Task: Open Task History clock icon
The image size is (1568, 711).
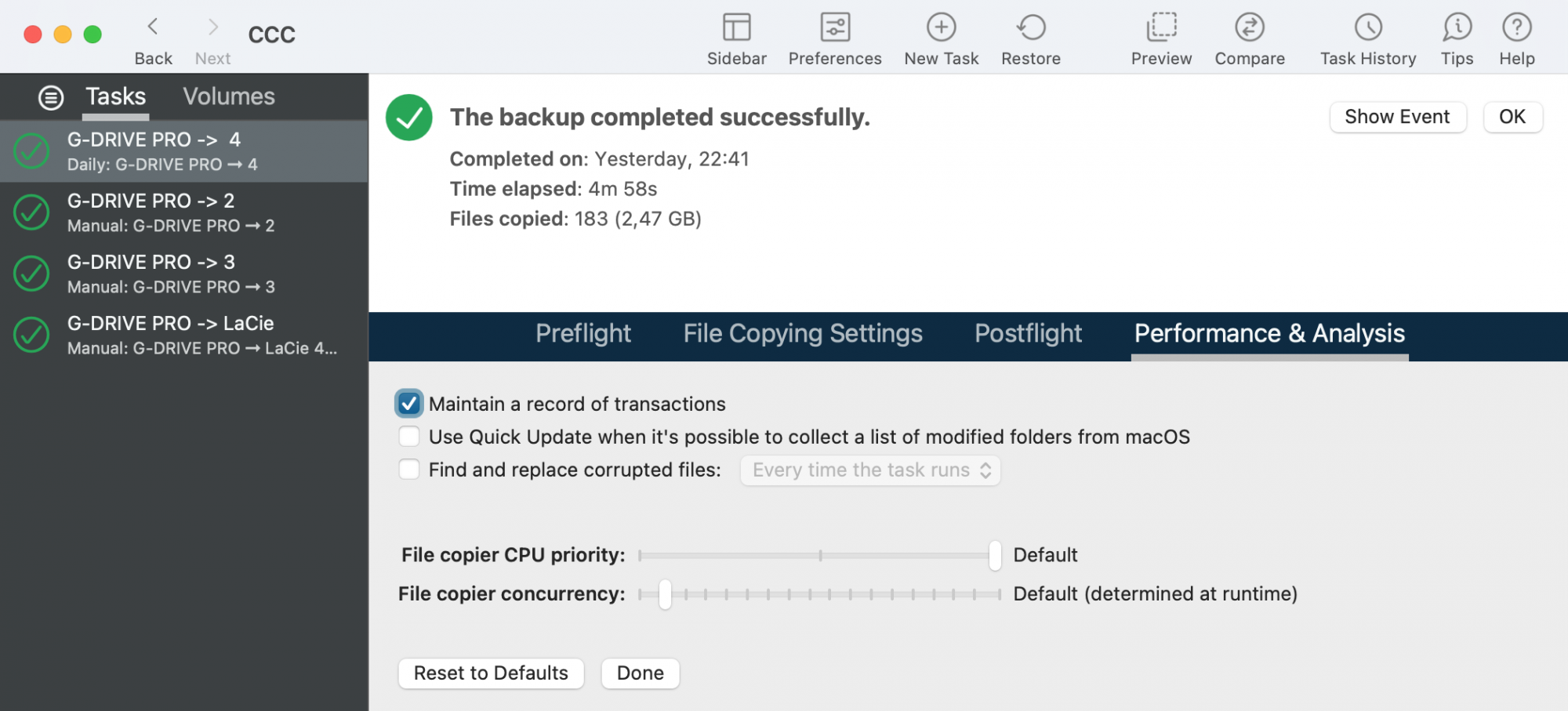Action: [x=1368, y=28]
